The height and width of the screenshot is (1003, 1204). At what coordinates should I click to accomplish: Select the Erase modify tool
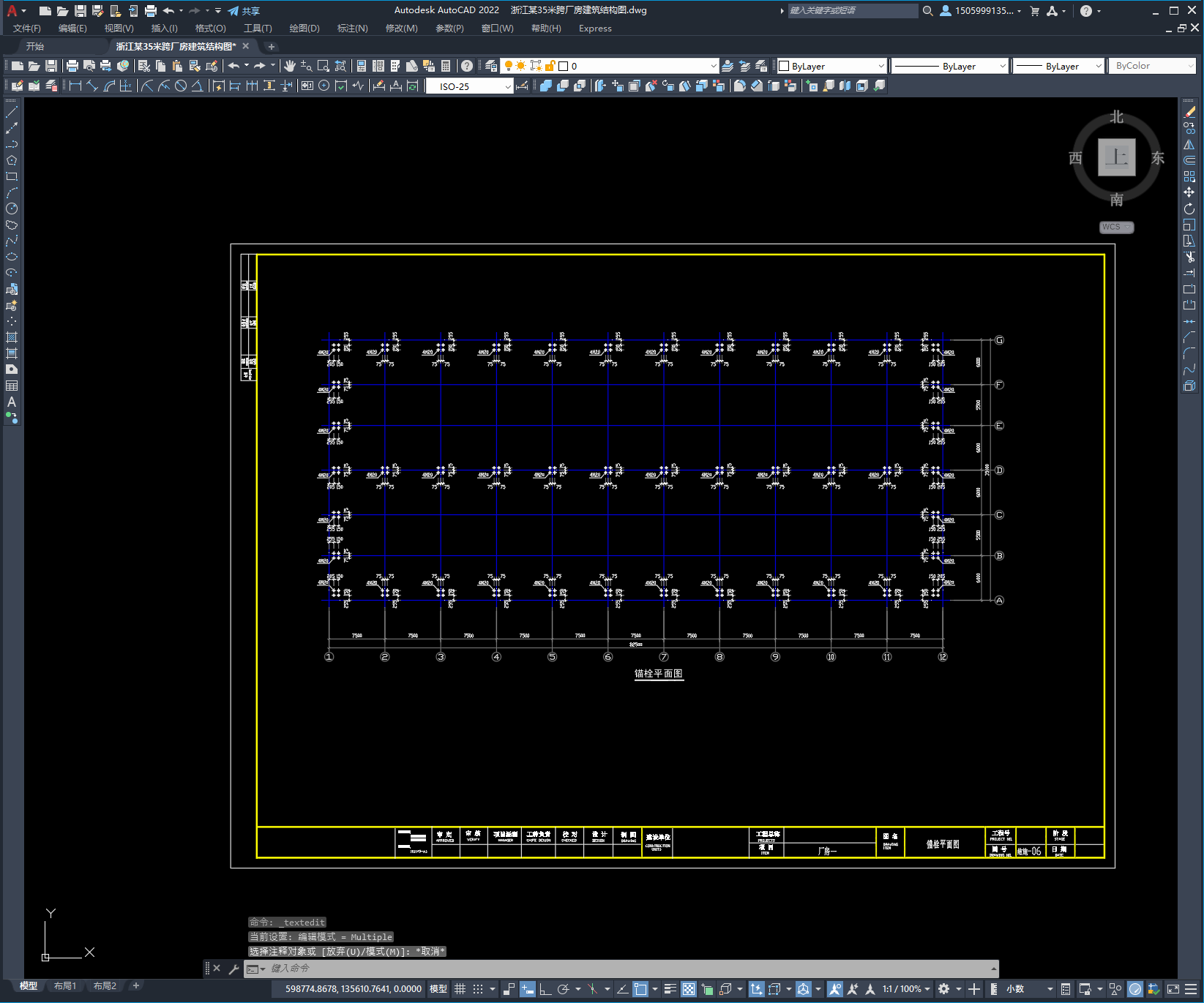click(1189, 112)
